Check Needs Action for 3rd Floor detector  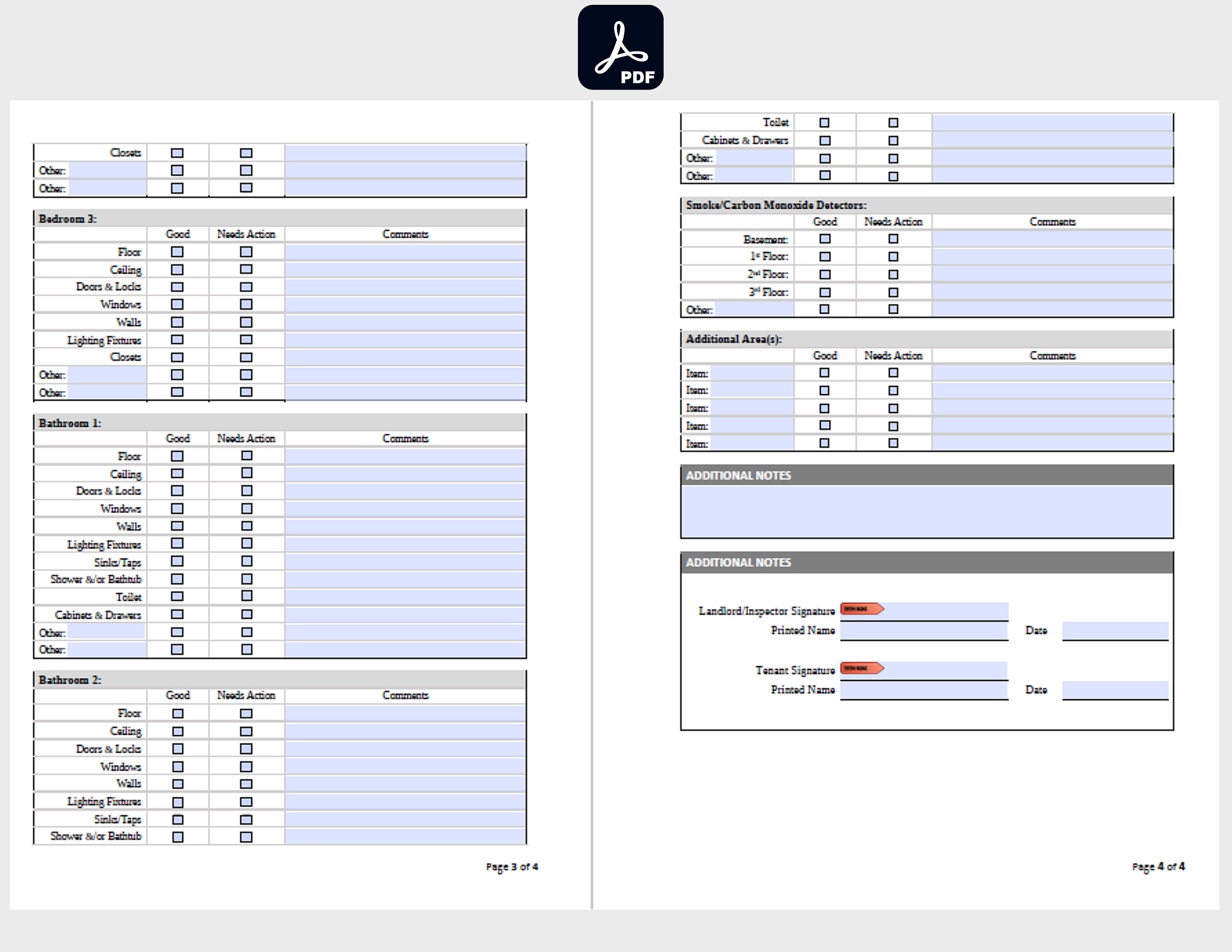893,292
